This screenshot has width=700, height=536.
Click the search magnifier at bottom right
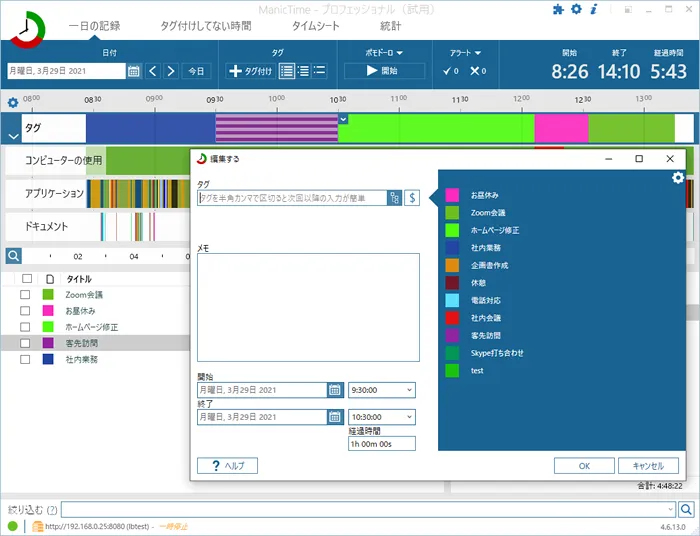click(x=686, y=509)
